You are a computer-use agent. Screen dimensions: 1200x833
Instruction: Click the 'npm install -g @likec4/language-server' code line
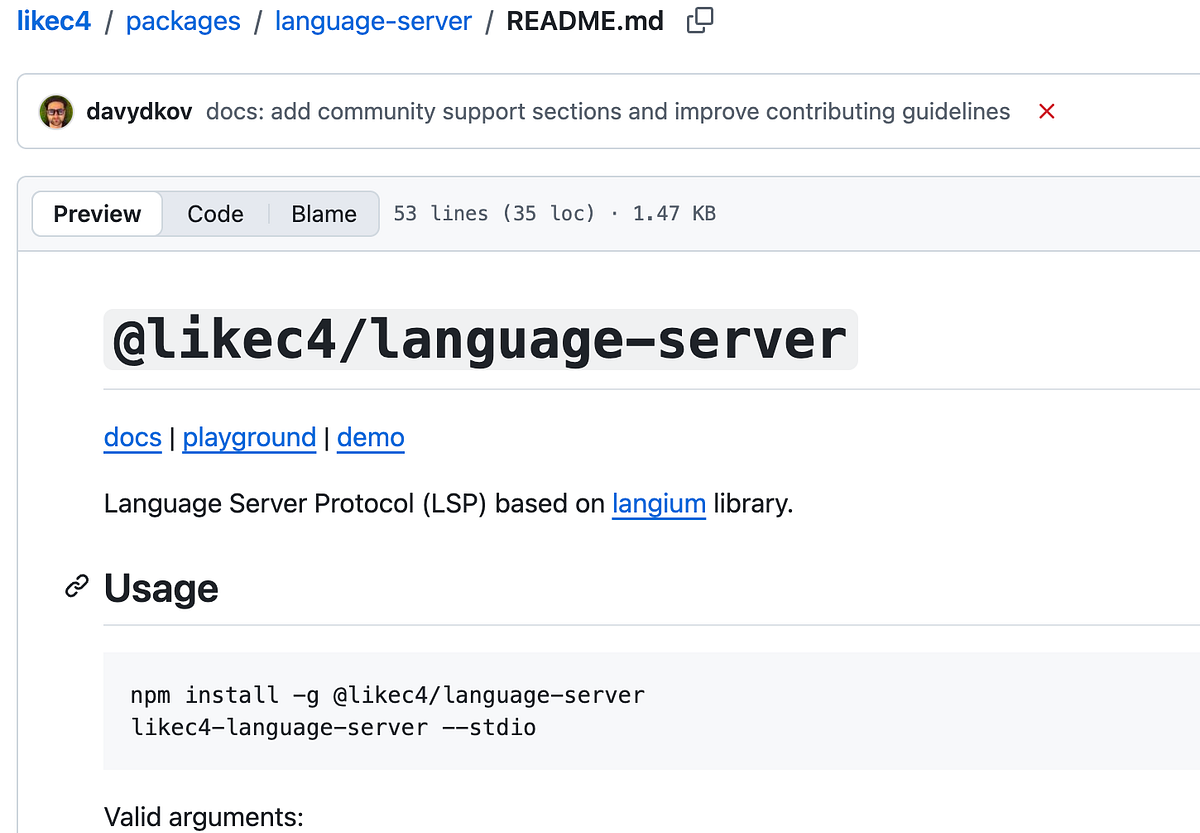coord(388,695)
